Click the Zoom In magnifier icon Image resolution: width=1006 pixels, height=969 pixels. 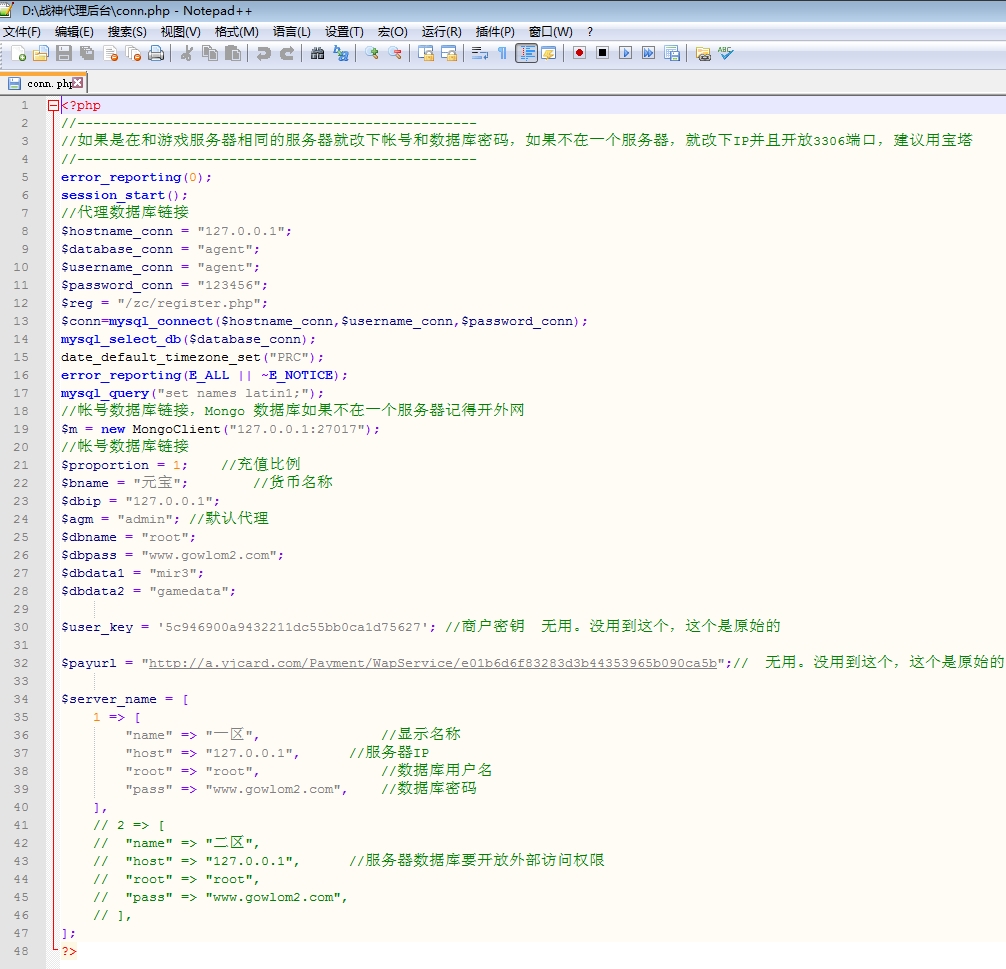pos(372,53)
